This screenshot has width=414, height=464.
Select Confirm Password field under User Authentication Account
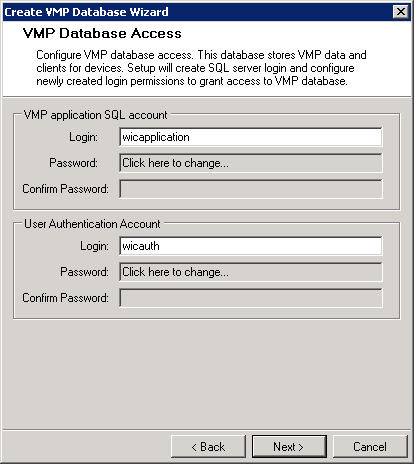[251, 298]
